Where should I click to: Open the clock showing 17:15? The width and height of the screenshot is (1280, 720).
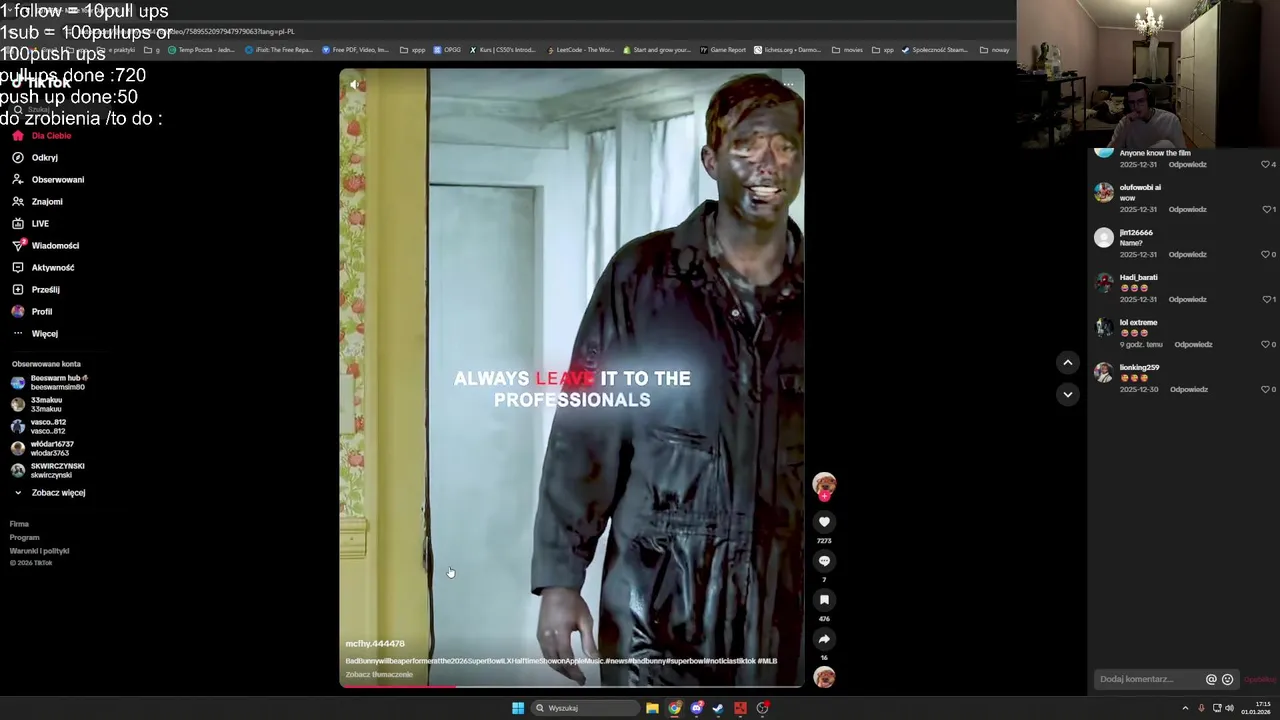[x=1255, y=708]
